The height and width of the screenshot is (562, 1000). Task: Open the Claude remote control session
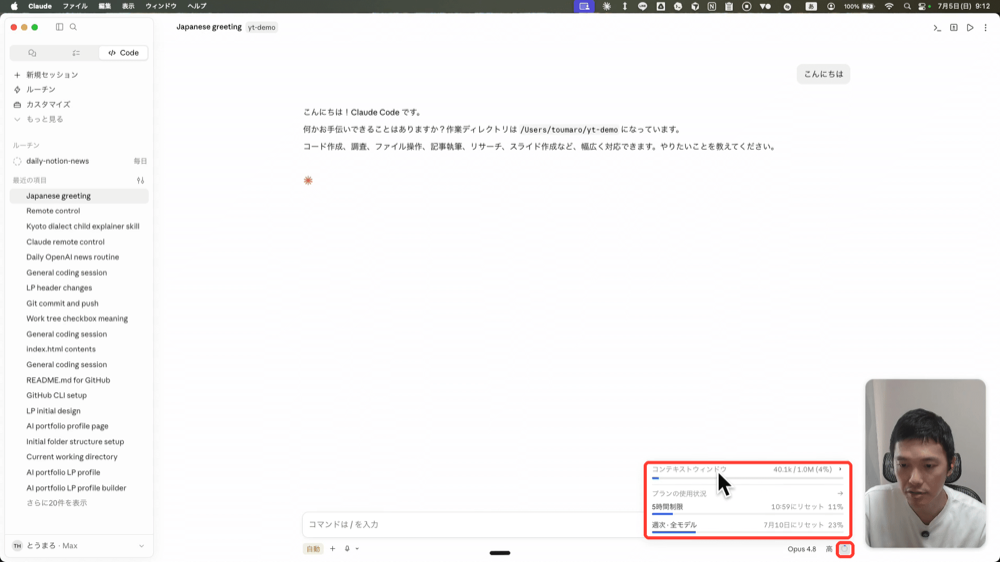coord(80,242)
